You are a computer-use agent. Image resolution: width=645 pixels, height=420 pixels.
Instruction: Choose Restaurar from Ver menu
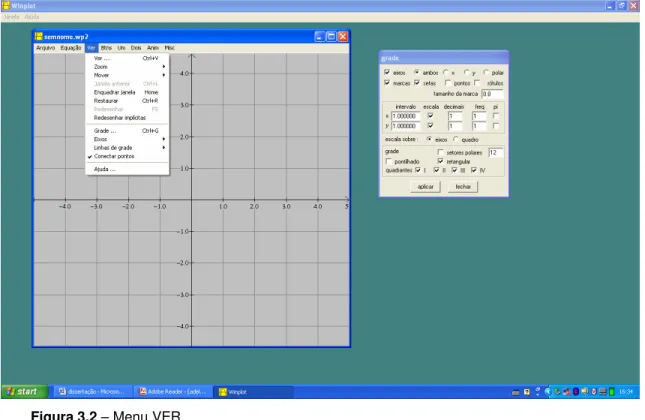[127, 101]
